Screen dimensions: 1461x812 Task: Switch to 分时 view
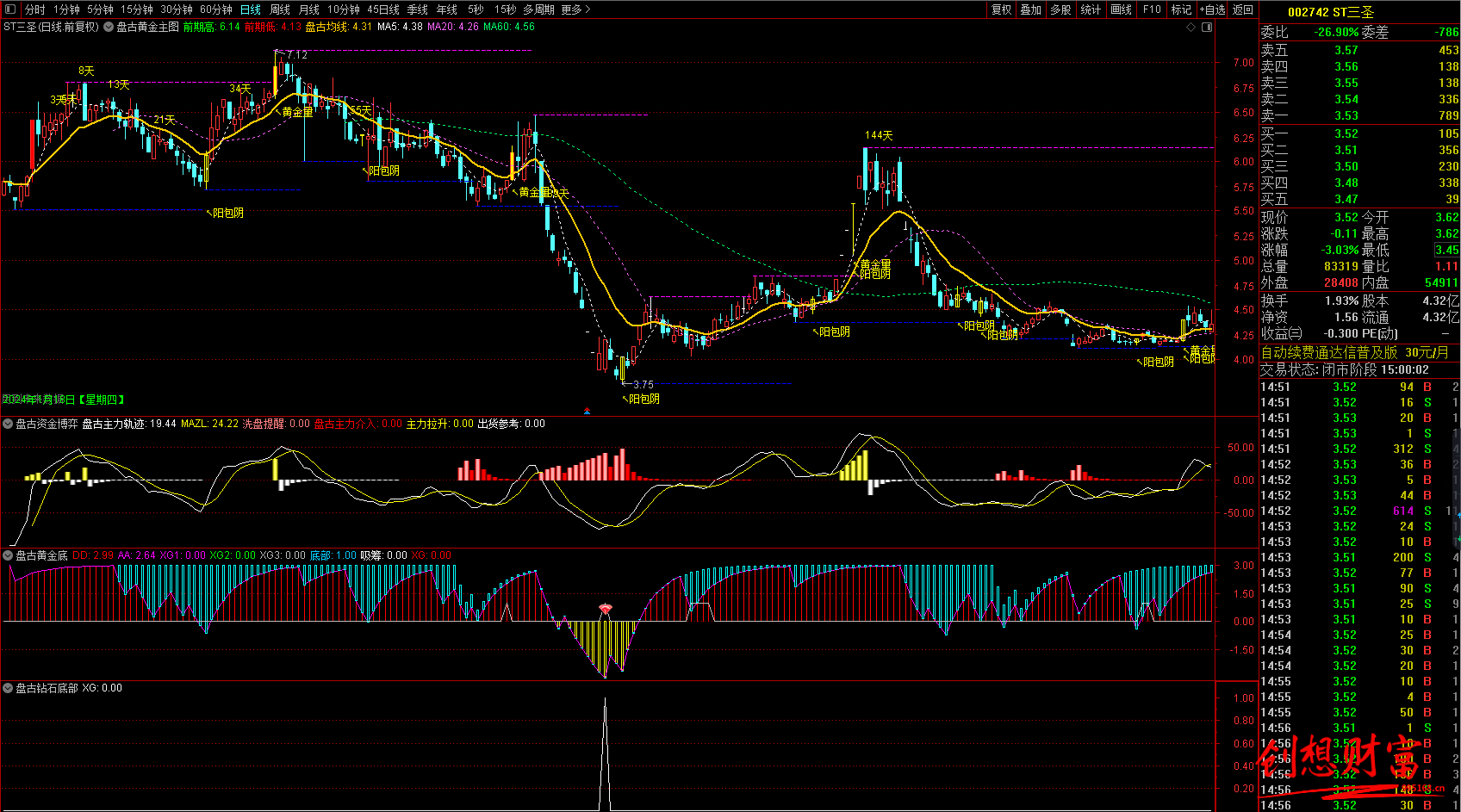tap(35, 9)
